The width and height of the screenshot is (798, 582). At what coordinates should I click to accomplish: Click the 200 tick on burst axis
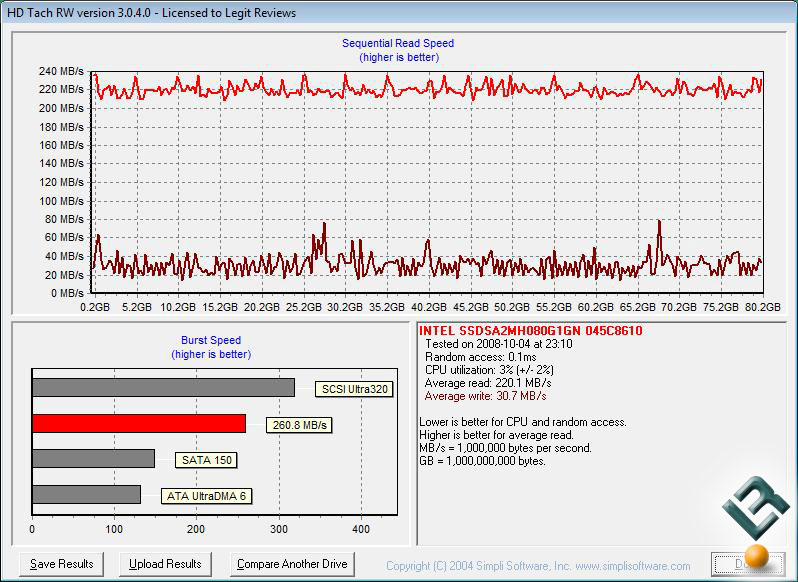click(x=196, y=529)
